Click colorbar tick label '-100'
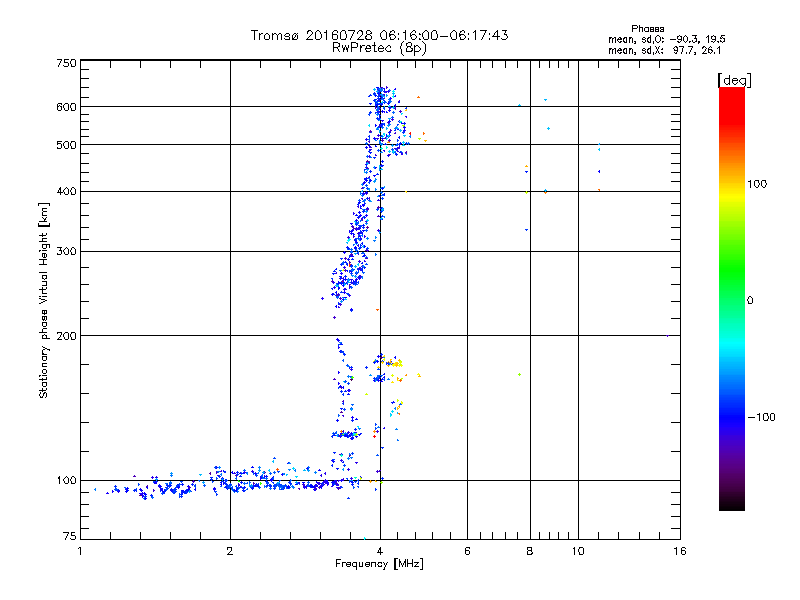Image resolution: width=800 pixels, height=600 pixels. point(761,417)
